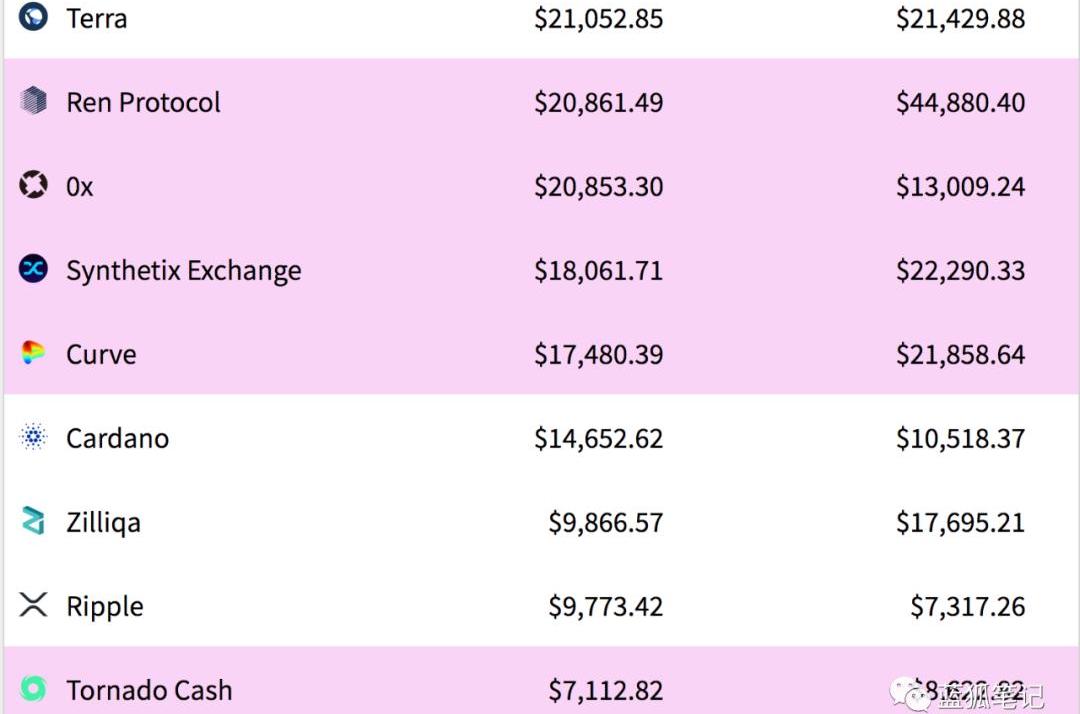Click the Zilliqa name text
Image resolution: width=1080 pixels, height=714 pixels.
click(x=103, y=522)
